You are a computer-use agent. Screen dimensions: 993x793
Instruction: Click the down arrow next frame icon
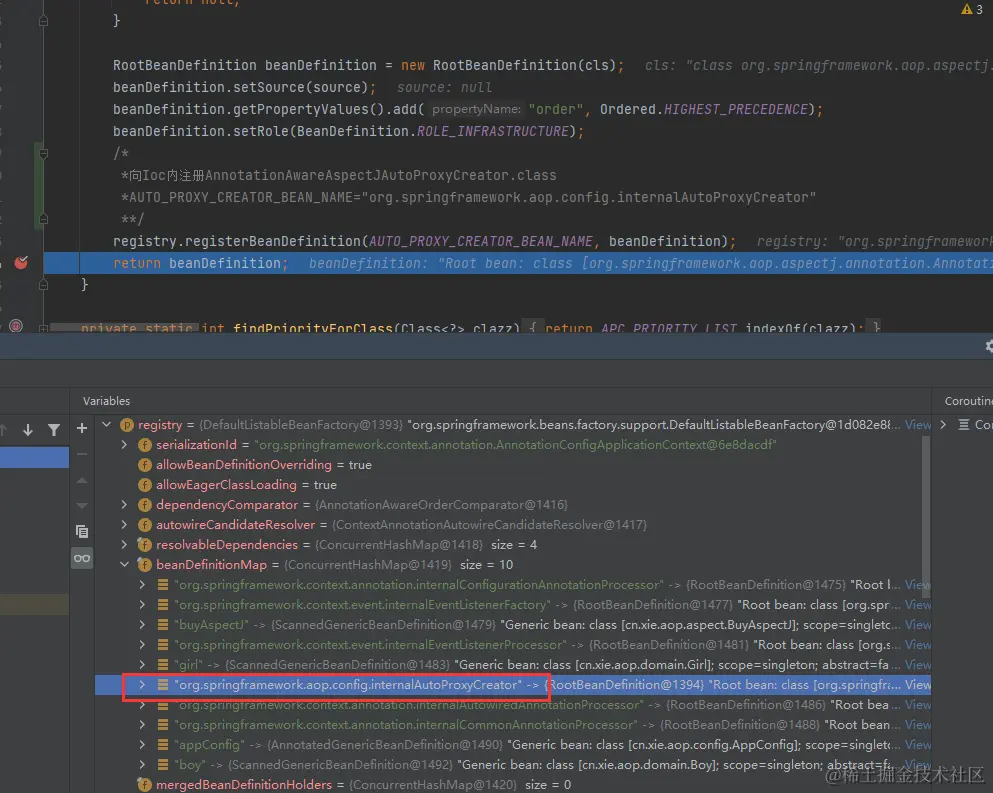click(28, 430)
